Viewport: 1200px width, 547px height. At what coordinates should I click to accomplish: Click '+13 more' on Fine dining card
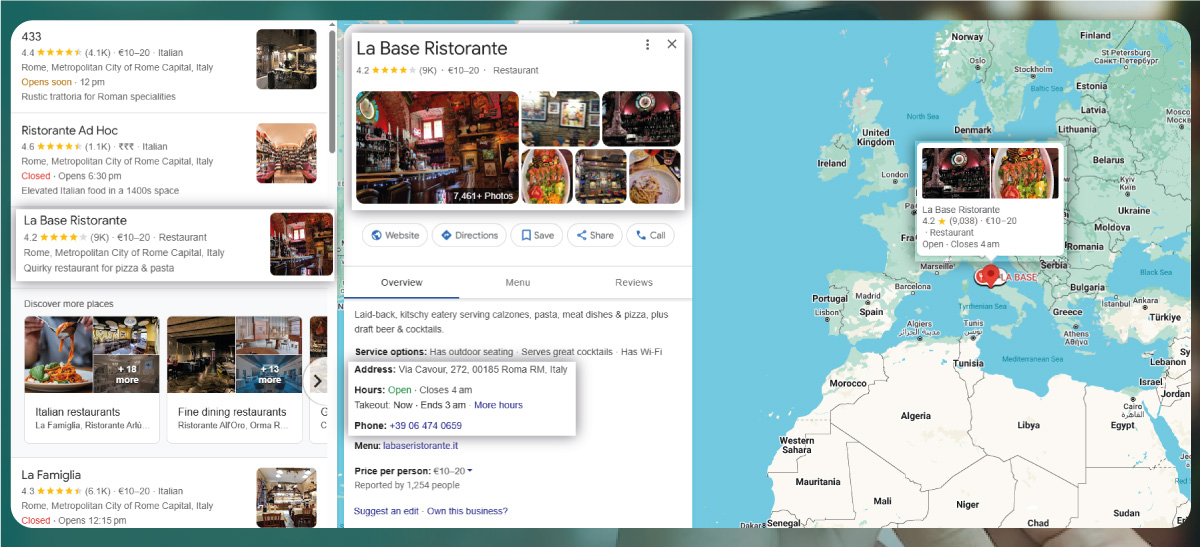pos(270,373)
